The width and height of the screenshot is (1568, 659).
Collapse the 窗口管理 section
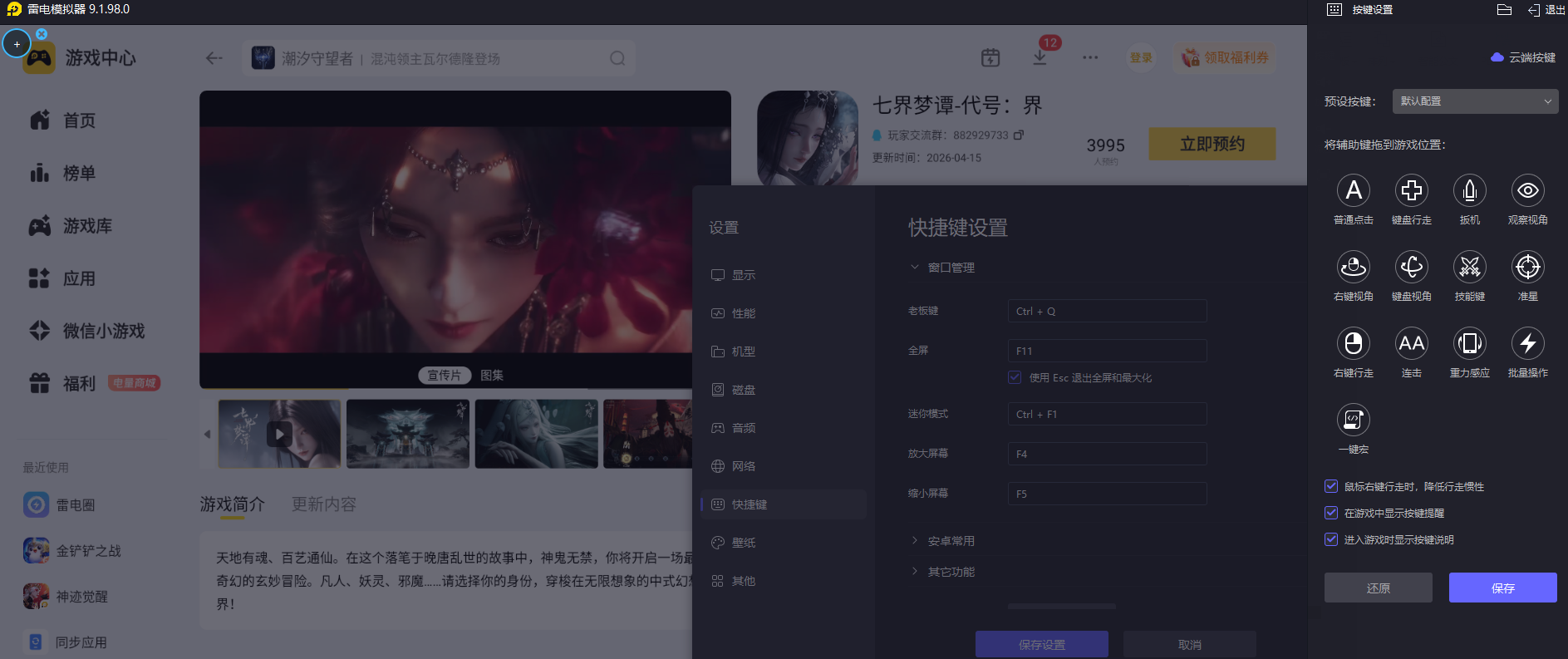click(x=942, y=268)
